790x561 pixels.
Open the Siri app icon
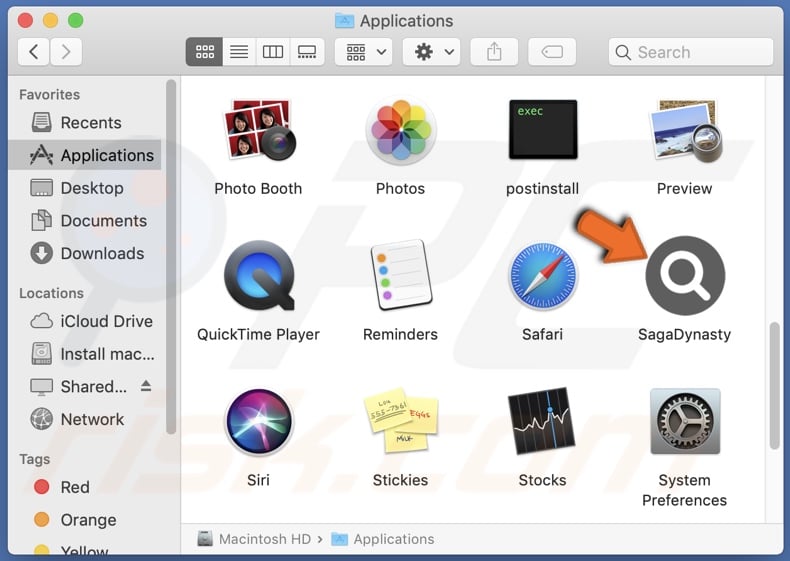click(259, 421)
